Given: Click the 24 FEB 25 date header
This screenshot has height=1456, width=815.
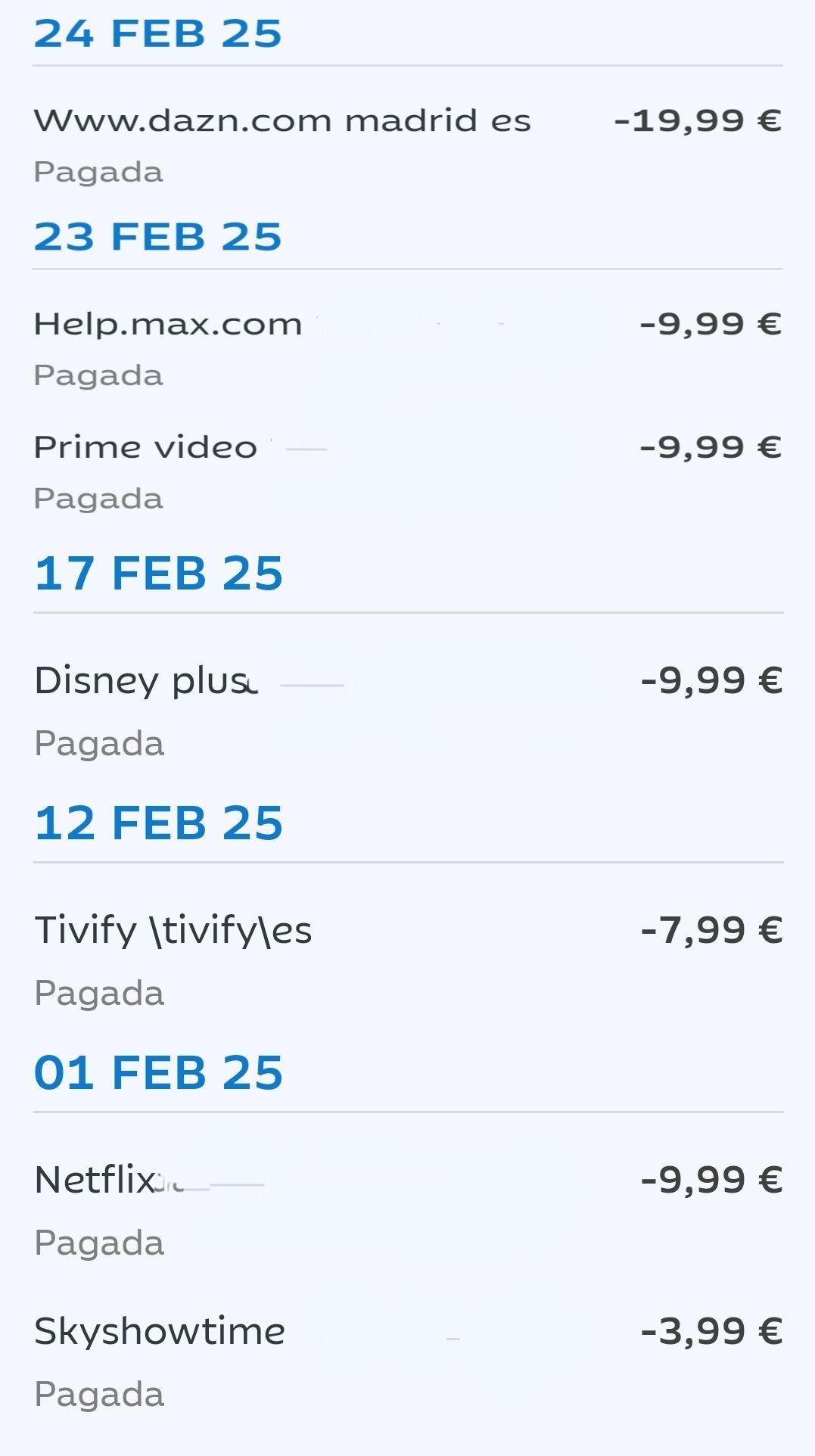Looking at the screenshot, I should pyautogui.click(x=158, y=35).
